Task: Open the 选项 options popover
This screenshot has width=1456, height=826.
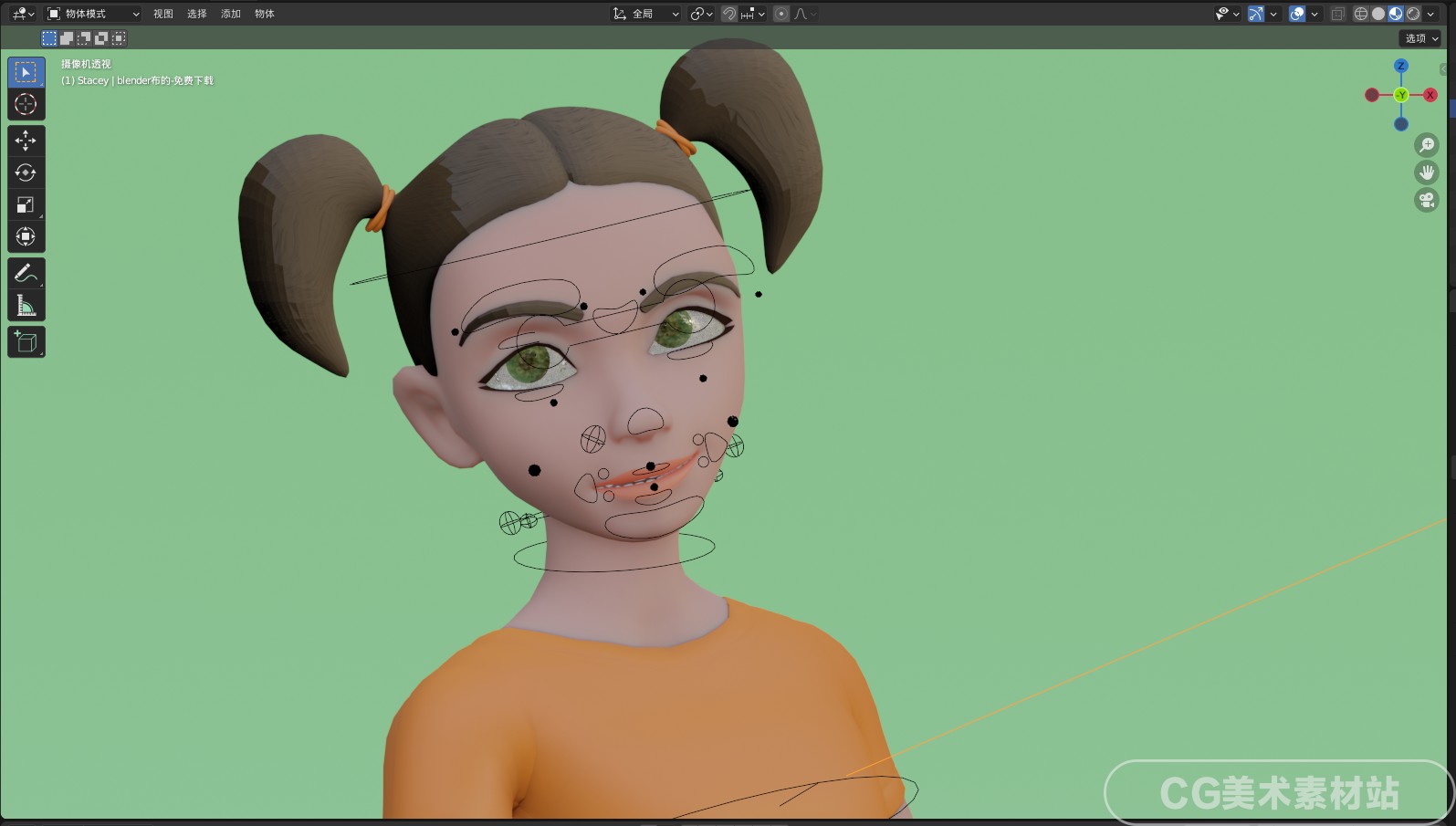Action: point(1420,38)
